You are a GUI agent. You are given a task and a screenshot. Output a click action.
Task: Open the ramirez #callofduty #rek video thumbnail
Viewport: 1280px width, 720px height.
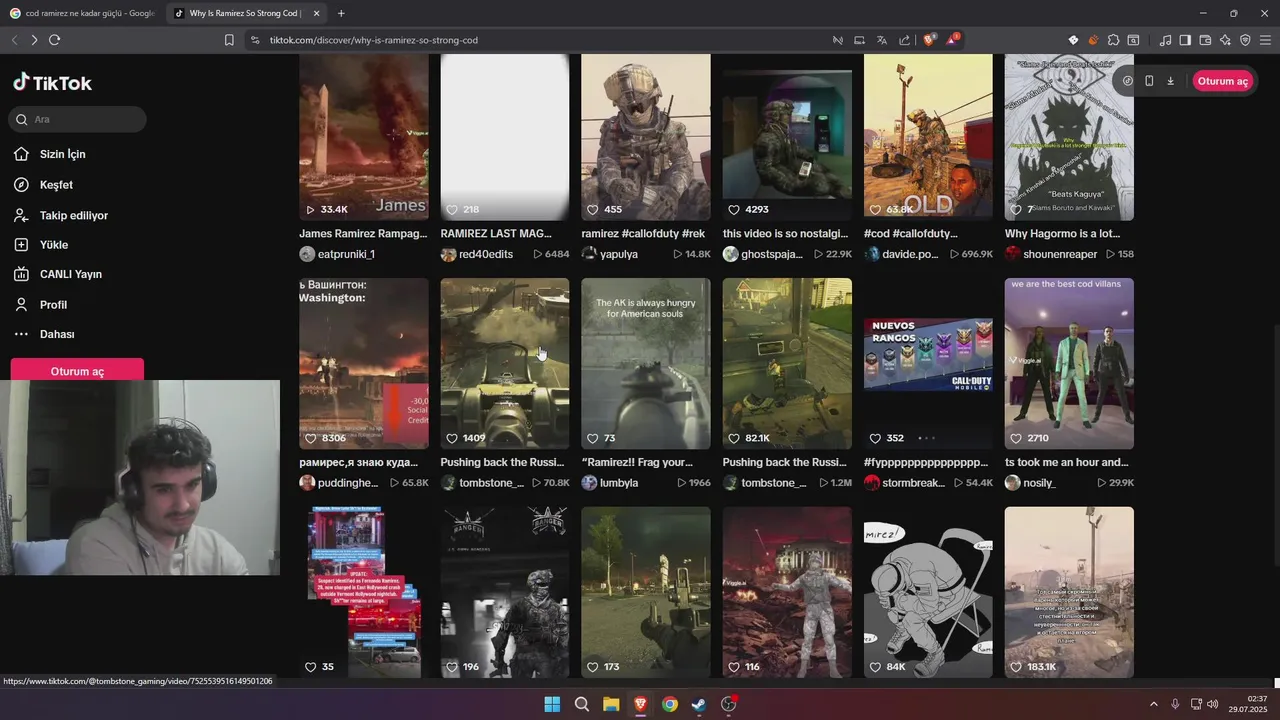[646, 137]
